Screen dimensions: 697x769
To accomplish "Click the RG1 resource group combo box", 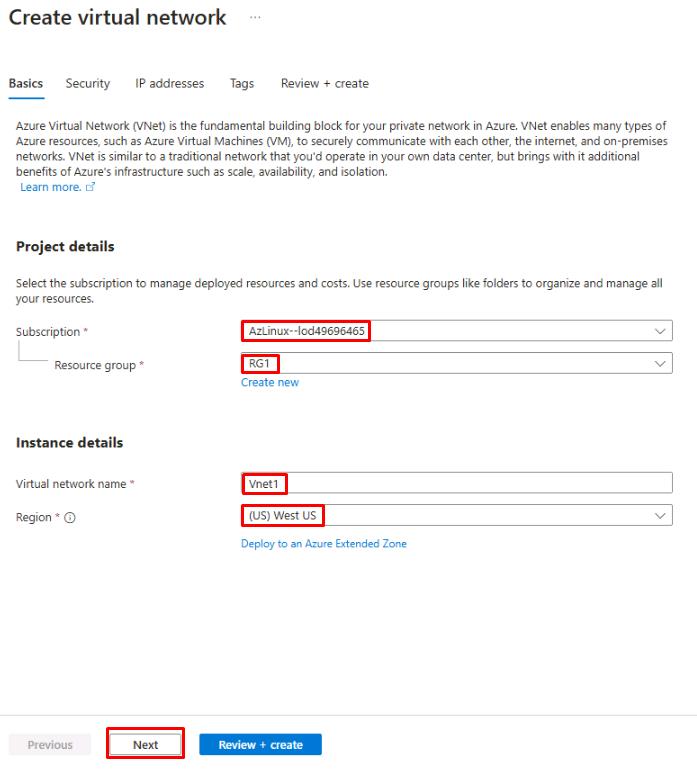I will tap(457, 363).
